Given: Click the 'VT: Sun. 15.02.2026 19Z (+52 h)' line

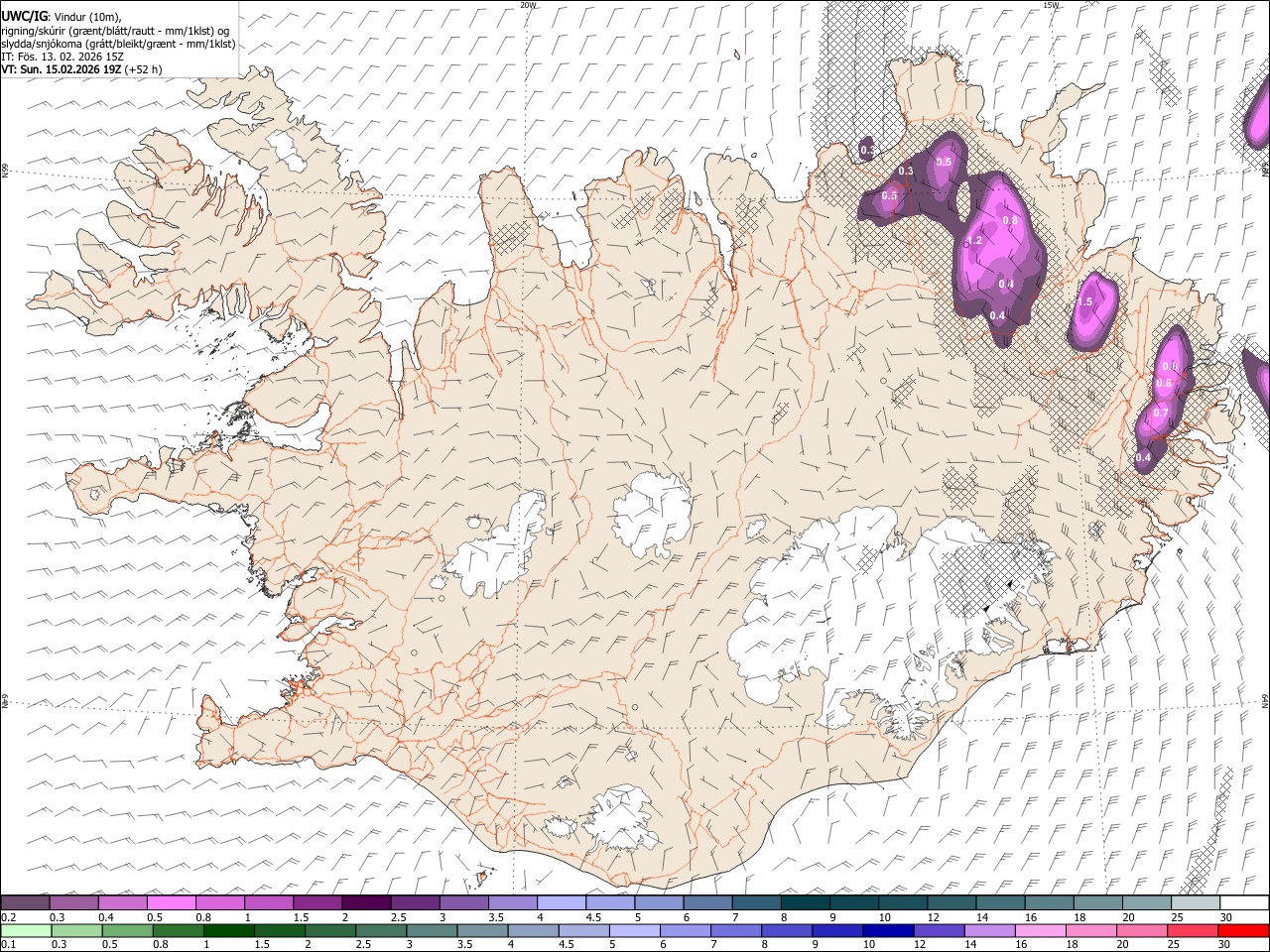Looking at the screenshot, I should click(81, 69).
